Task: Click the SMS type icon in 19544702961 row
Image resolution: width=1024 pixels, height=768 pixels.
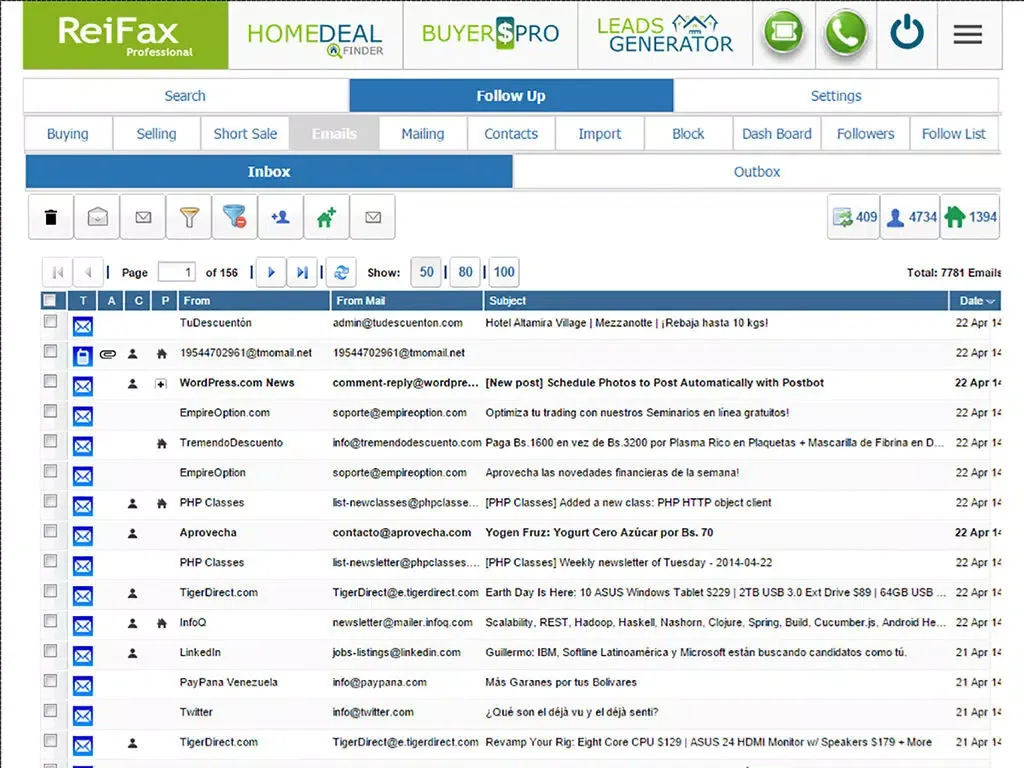Action: click(82, 356)
